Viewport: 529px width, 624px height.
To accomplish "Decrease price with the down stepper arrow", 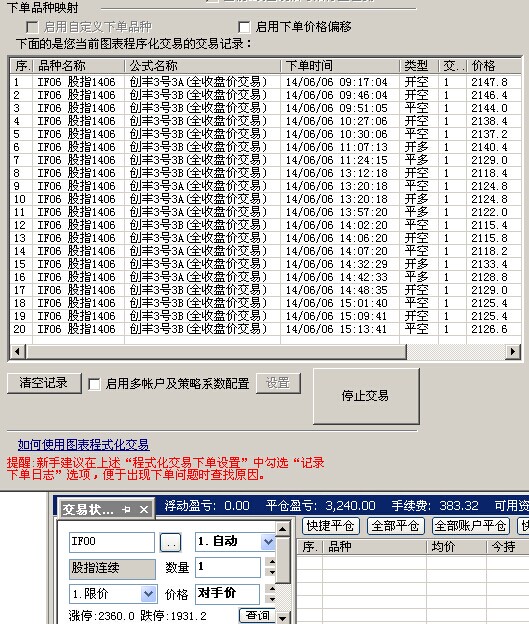I will [272, 599].
